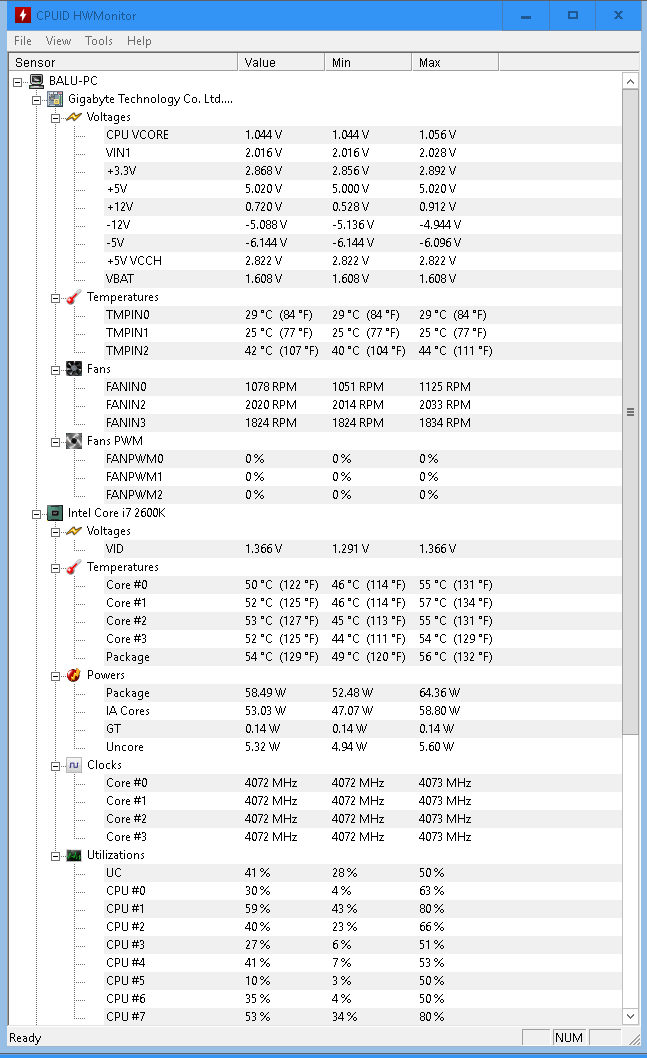Select the VID voltage row
Image resolution: width=647 pixels, height=1058 pixels.
click(362, 549)
